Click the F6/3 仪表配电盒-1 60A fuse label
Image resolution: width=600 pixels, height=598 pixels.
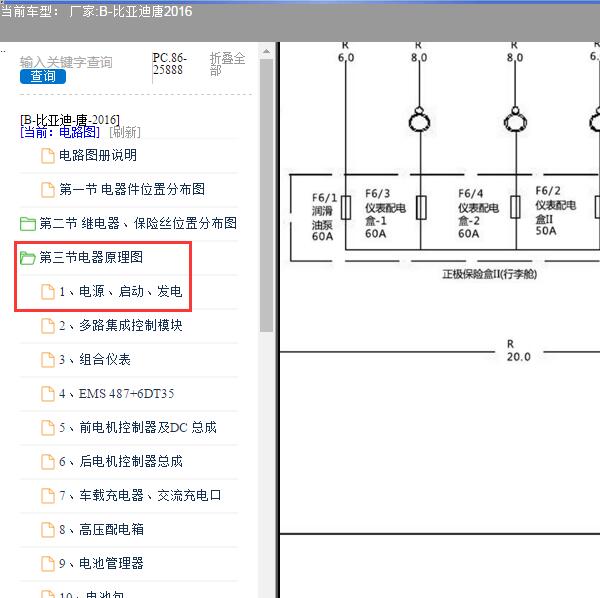(385, 213)
